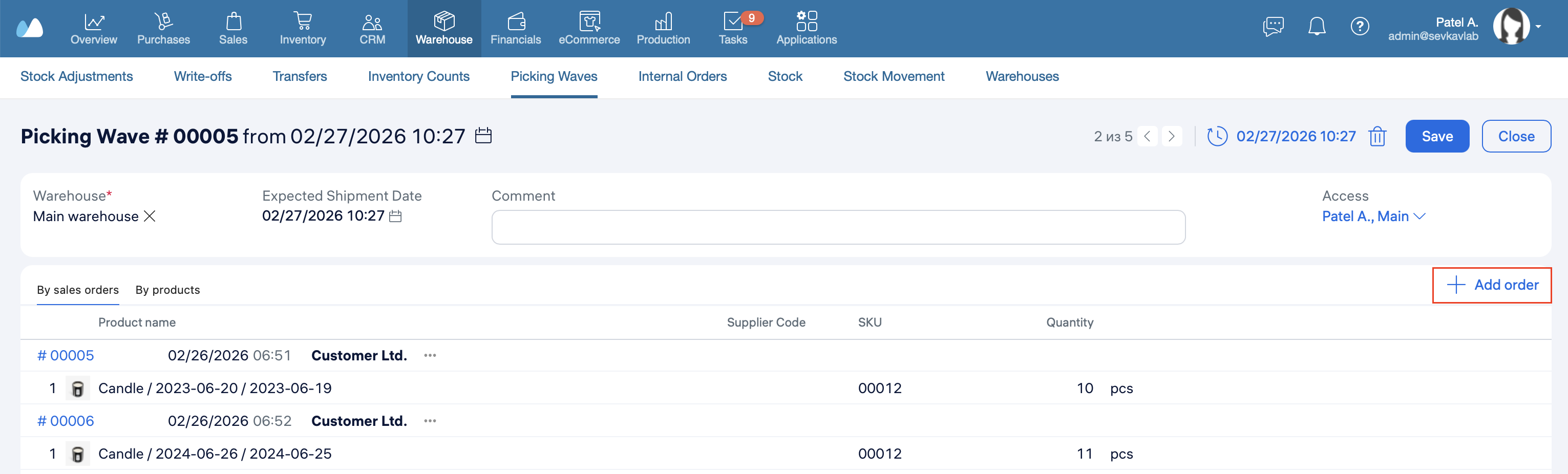Image resolution: width=1568 pixels, height=474 pixels.
Task: Switch to Stock tab
Action: click(785, 77)
